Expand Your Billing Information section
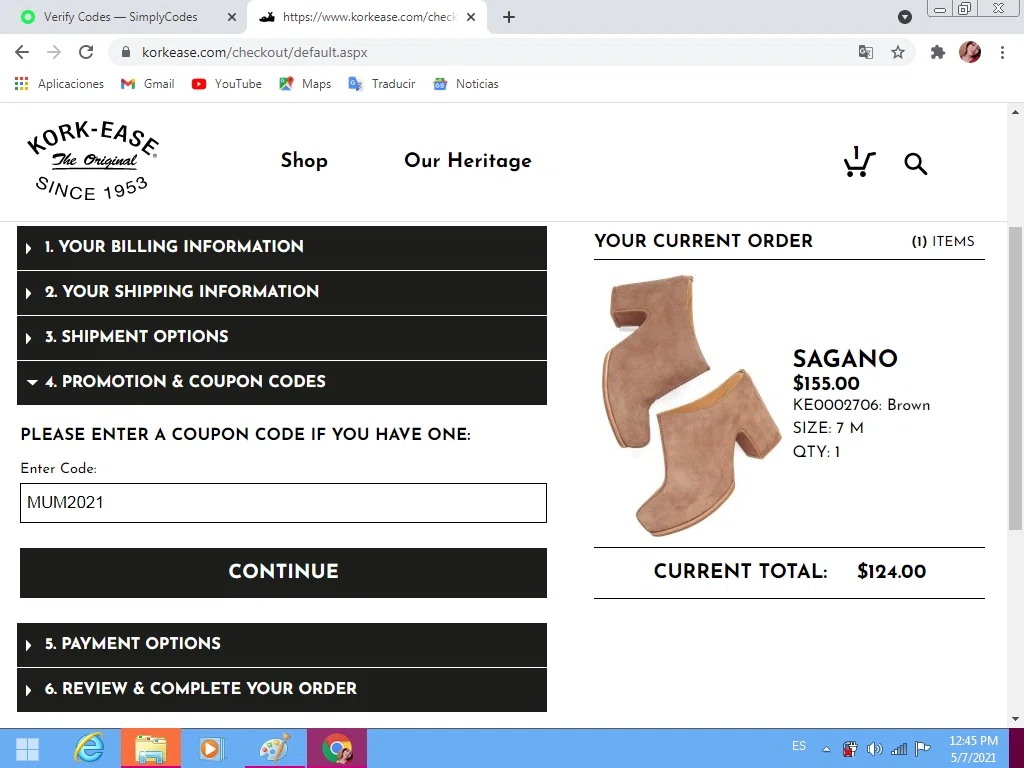Image resolution: width=1024 pixels, height=768 pixels. pos(282,248)
